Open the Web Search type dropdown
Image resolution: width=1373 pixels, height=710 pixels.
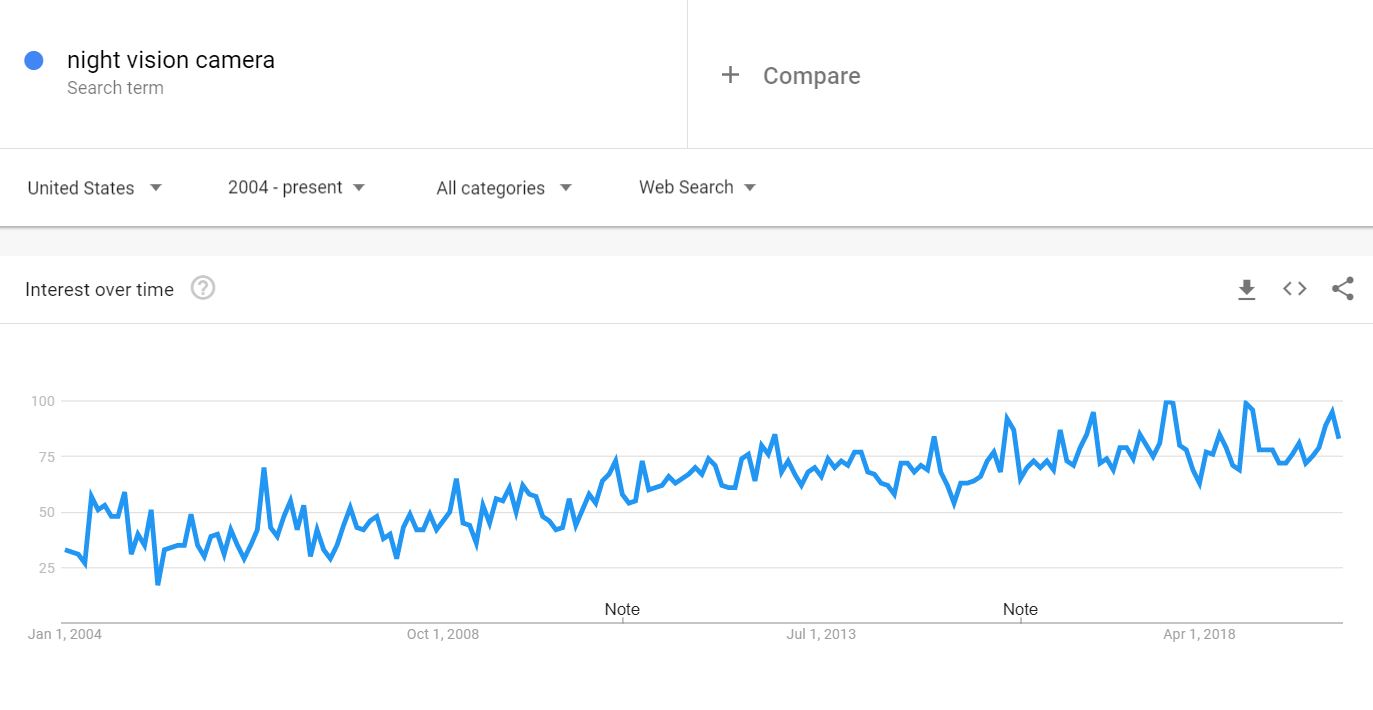pos(697,188)
